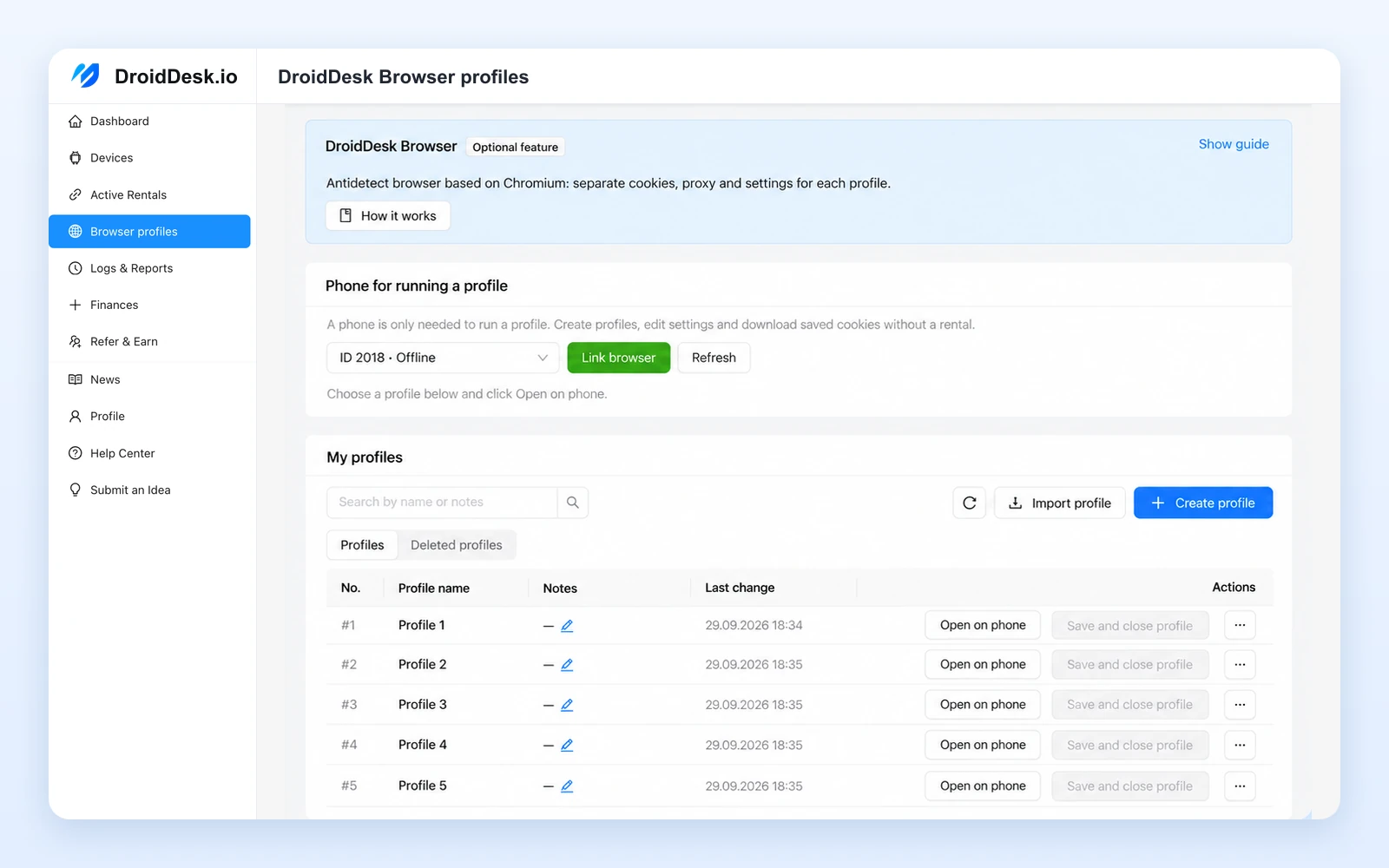The image size is (1389, 868).
Task: Click the magnifier search icon
Action: (573, 503)
